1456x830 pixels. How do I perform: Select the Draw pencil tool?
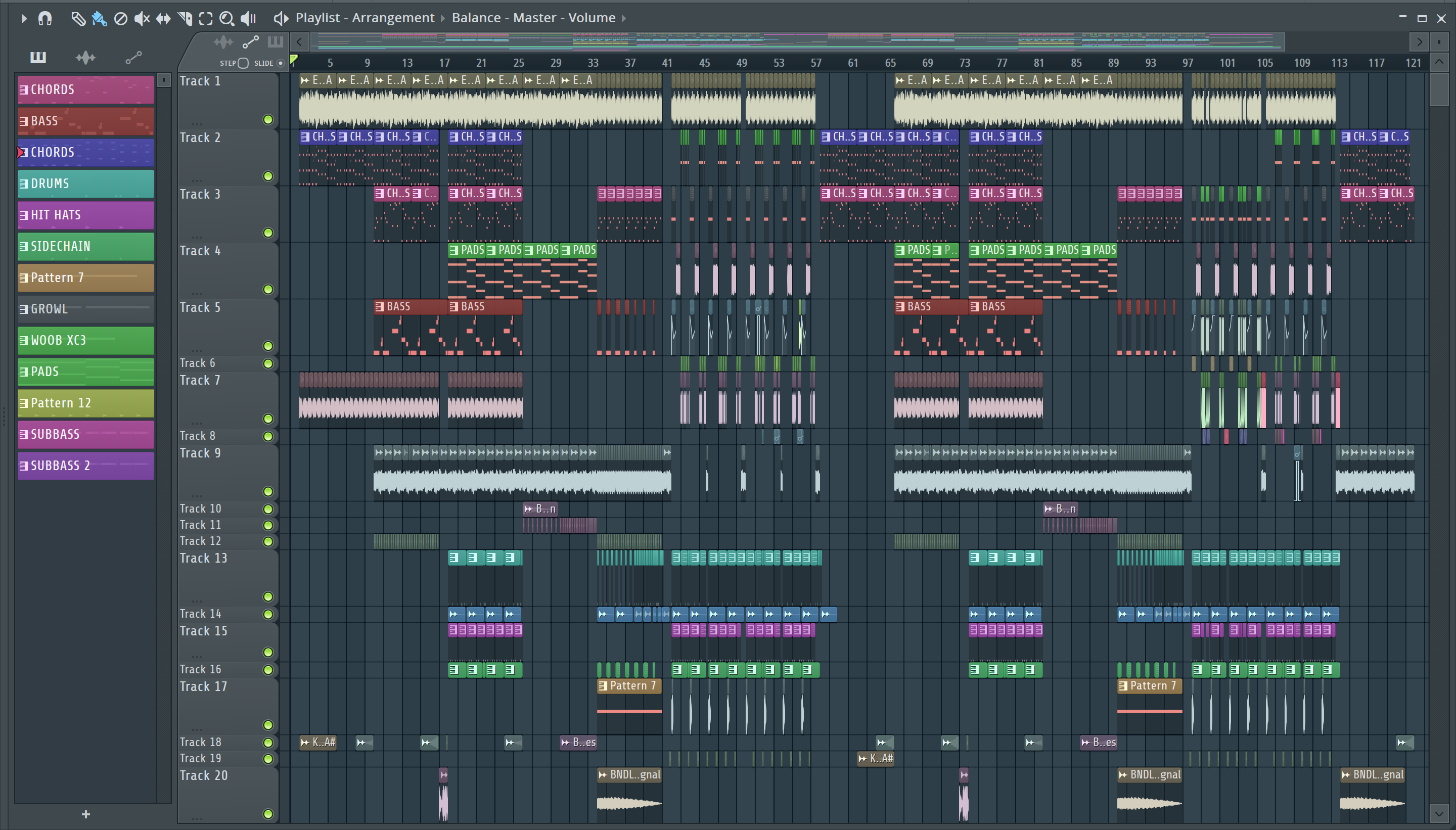78,19
